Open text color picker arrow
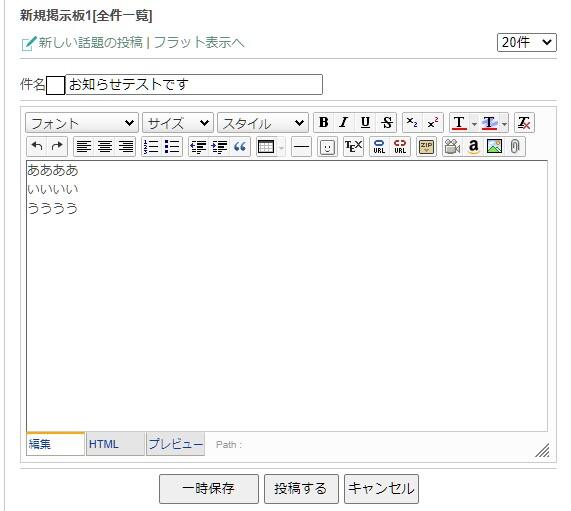 [474, 123]
